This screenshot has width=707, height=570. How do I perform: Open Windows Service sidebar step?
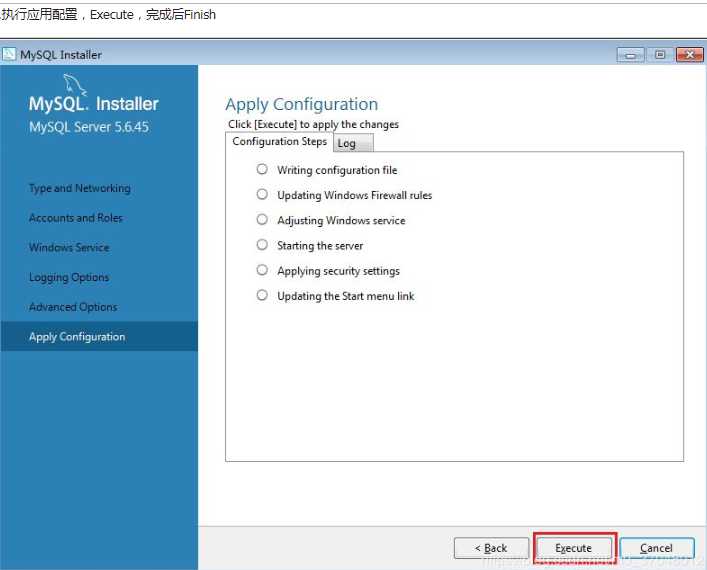click(69, 248)
